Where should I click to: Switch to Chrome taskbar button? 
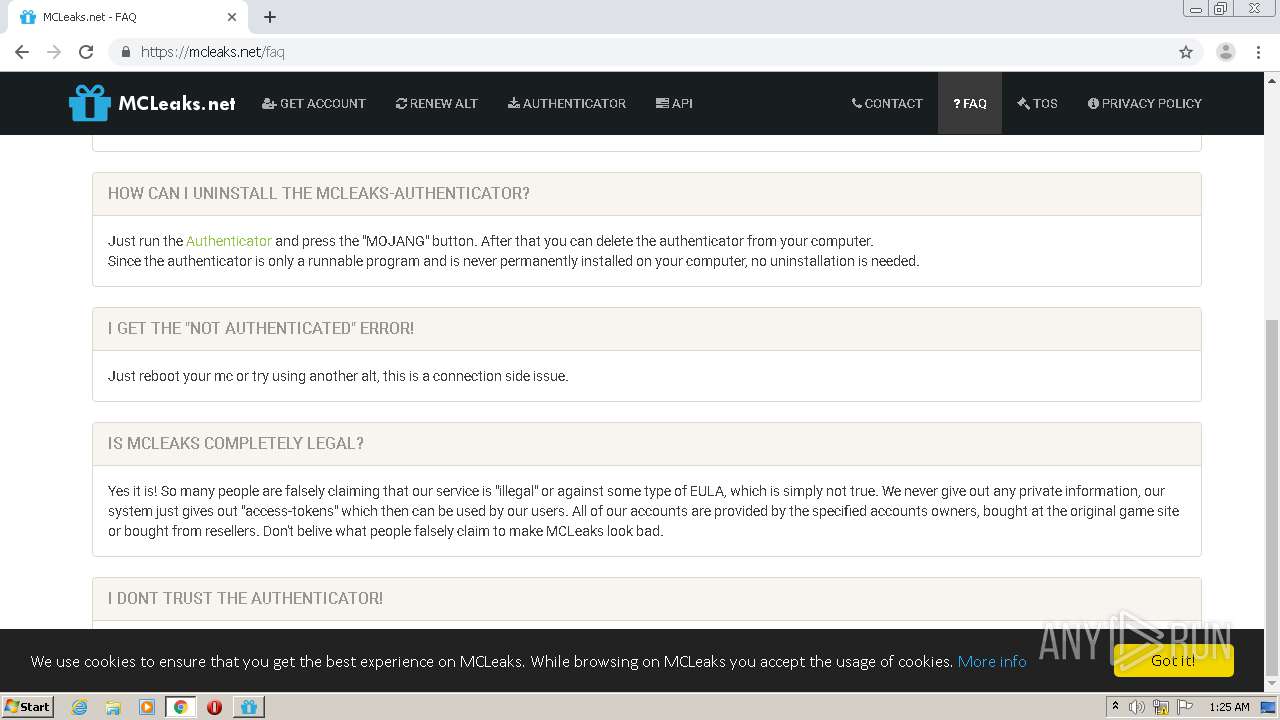180,707
